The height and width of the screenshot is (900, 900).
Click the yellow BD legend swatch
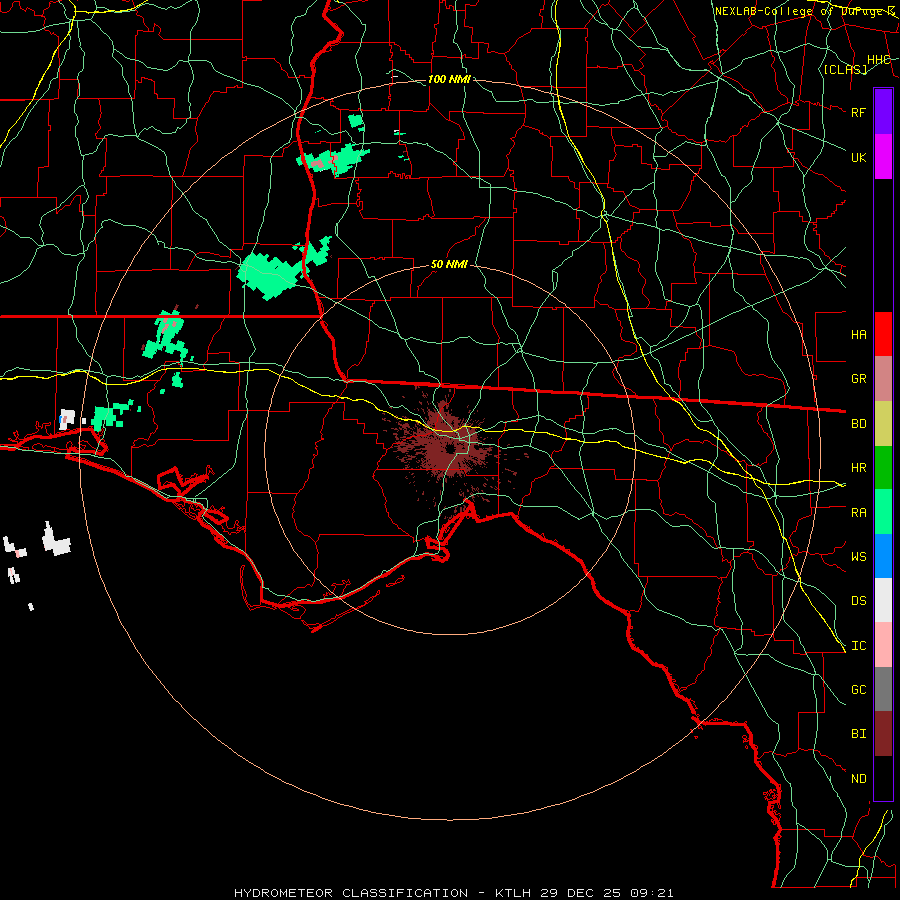(883, 424)
